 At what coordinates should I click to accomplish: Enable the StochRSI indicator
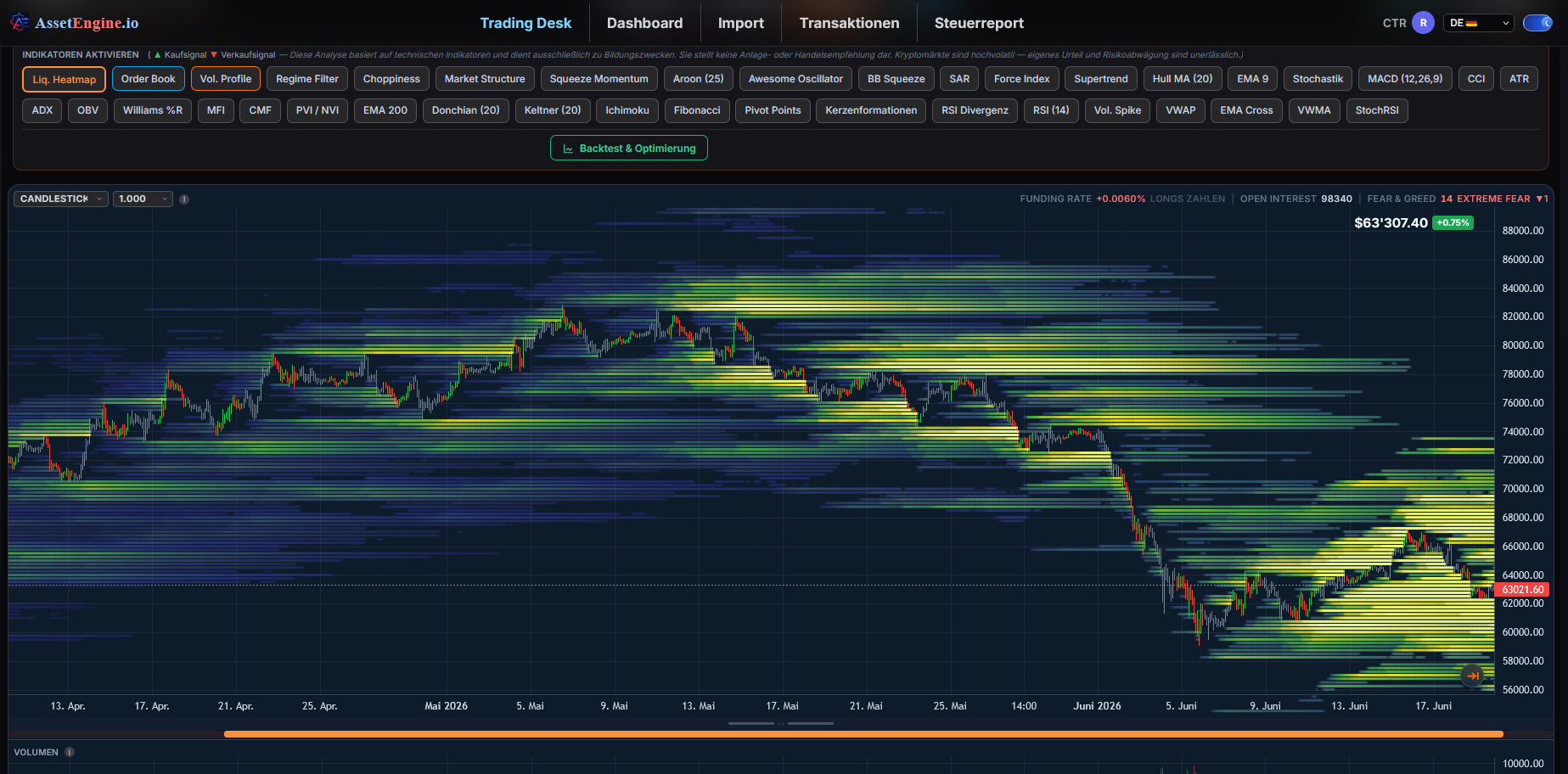coord(1377,110)
